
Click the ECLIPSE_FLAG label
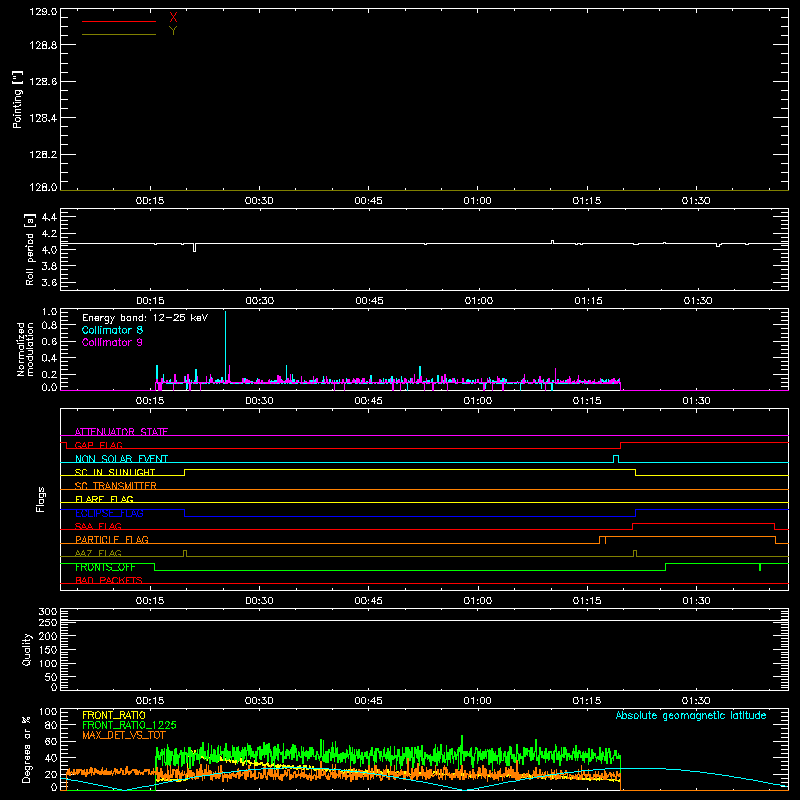click(109, 513)
